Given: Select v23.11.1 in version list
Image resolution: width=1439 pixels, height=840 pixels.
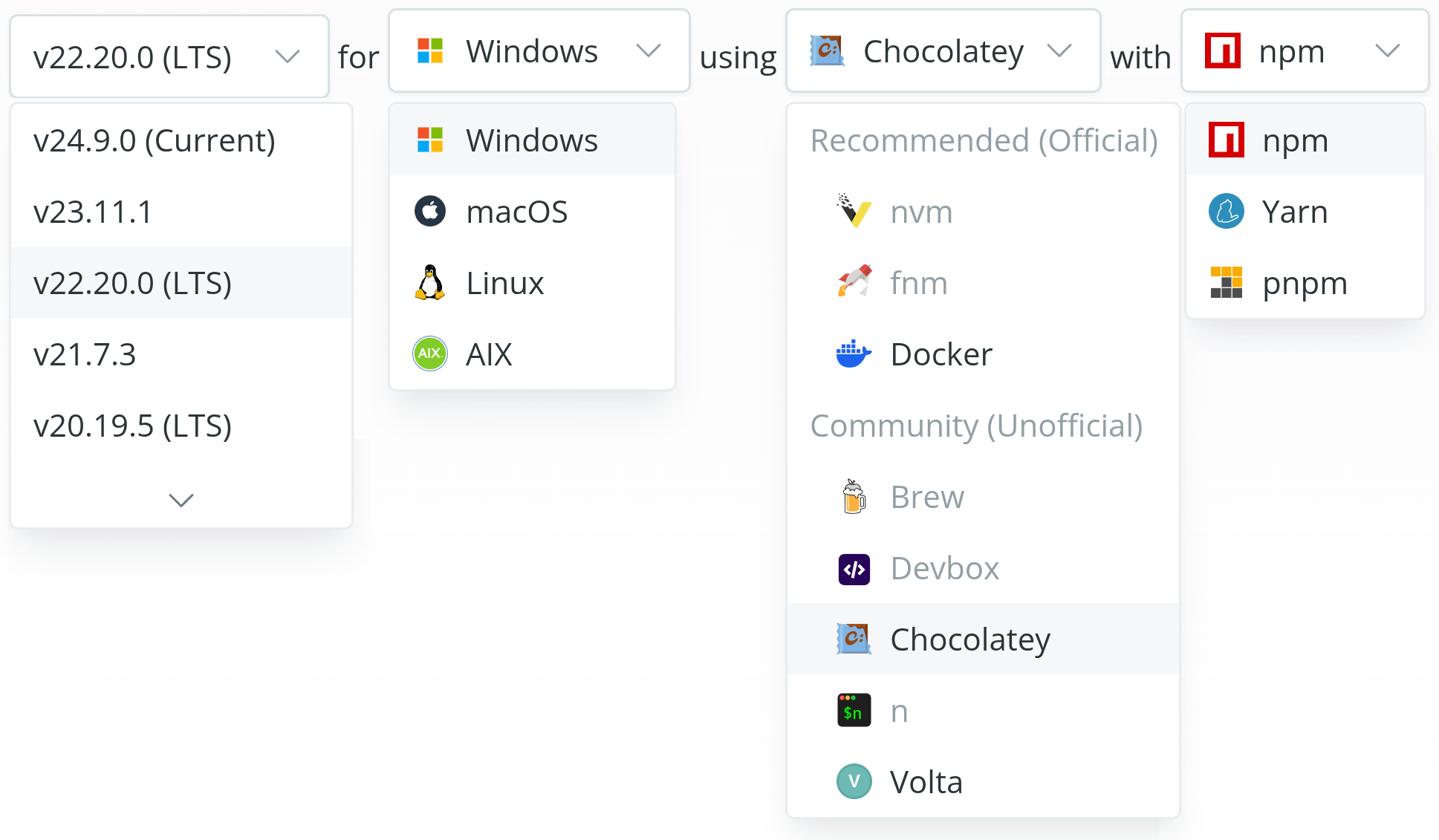Looking at the screenshot, I should [x=93, y=212].
